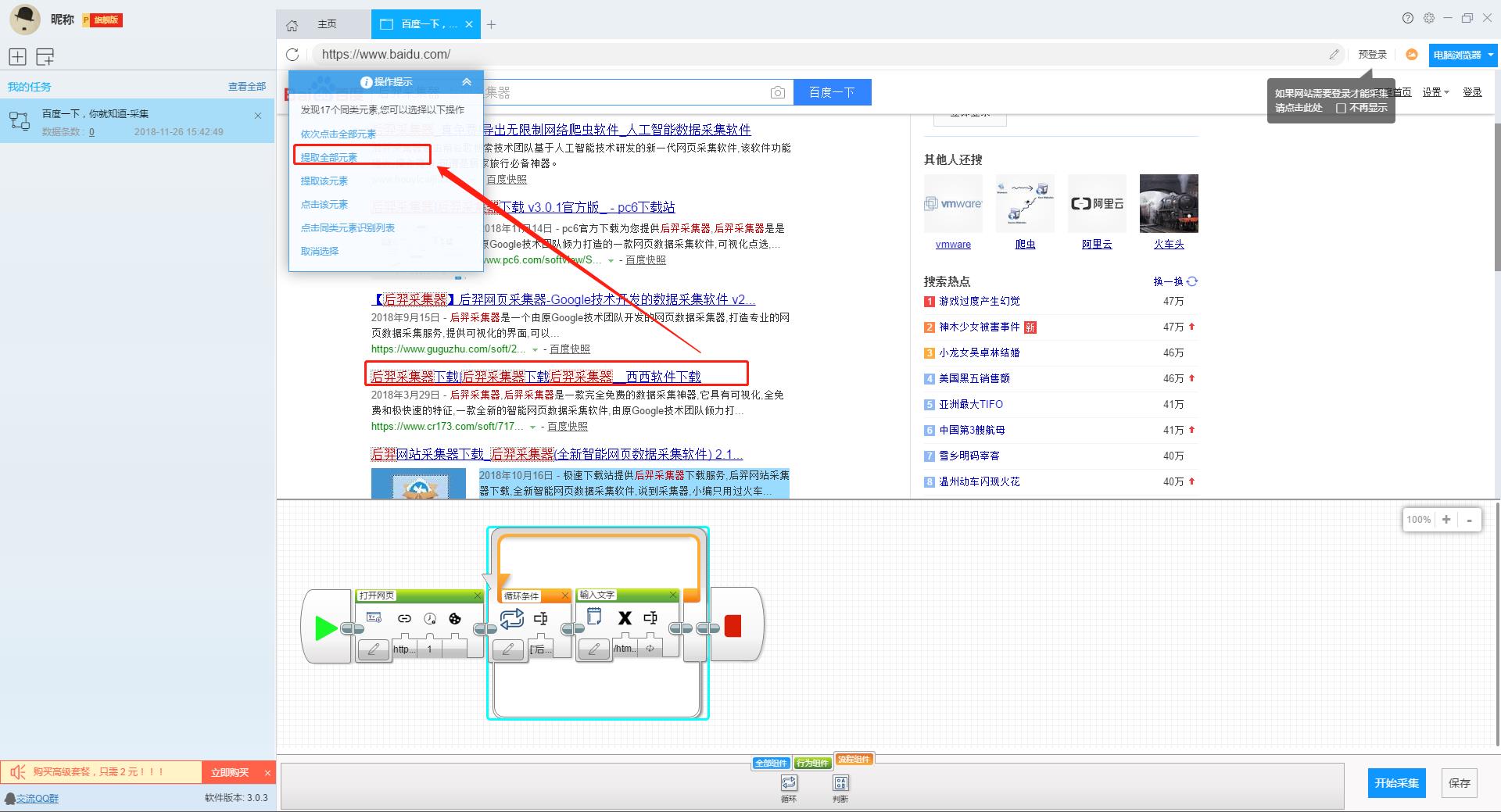Click the page window icon in the 打开网页 block
This screenshot has height=812, width=1501.
click(374, 617)
